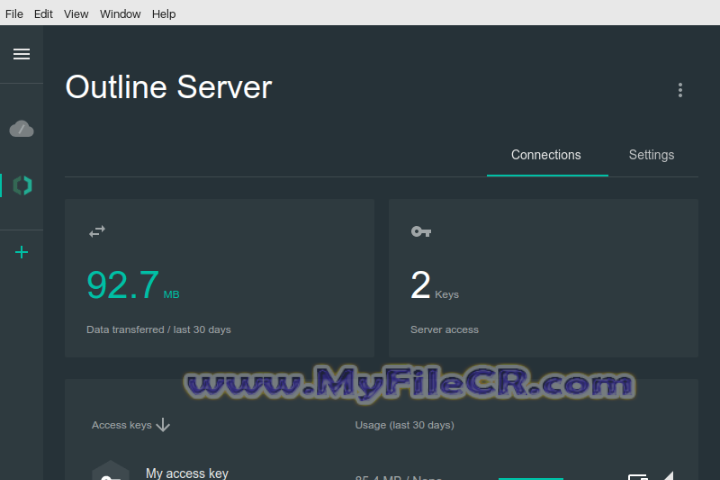The height and width of the screenshot is (480, 720).
Task: Switch to the Settings tab
Action: 651,155
